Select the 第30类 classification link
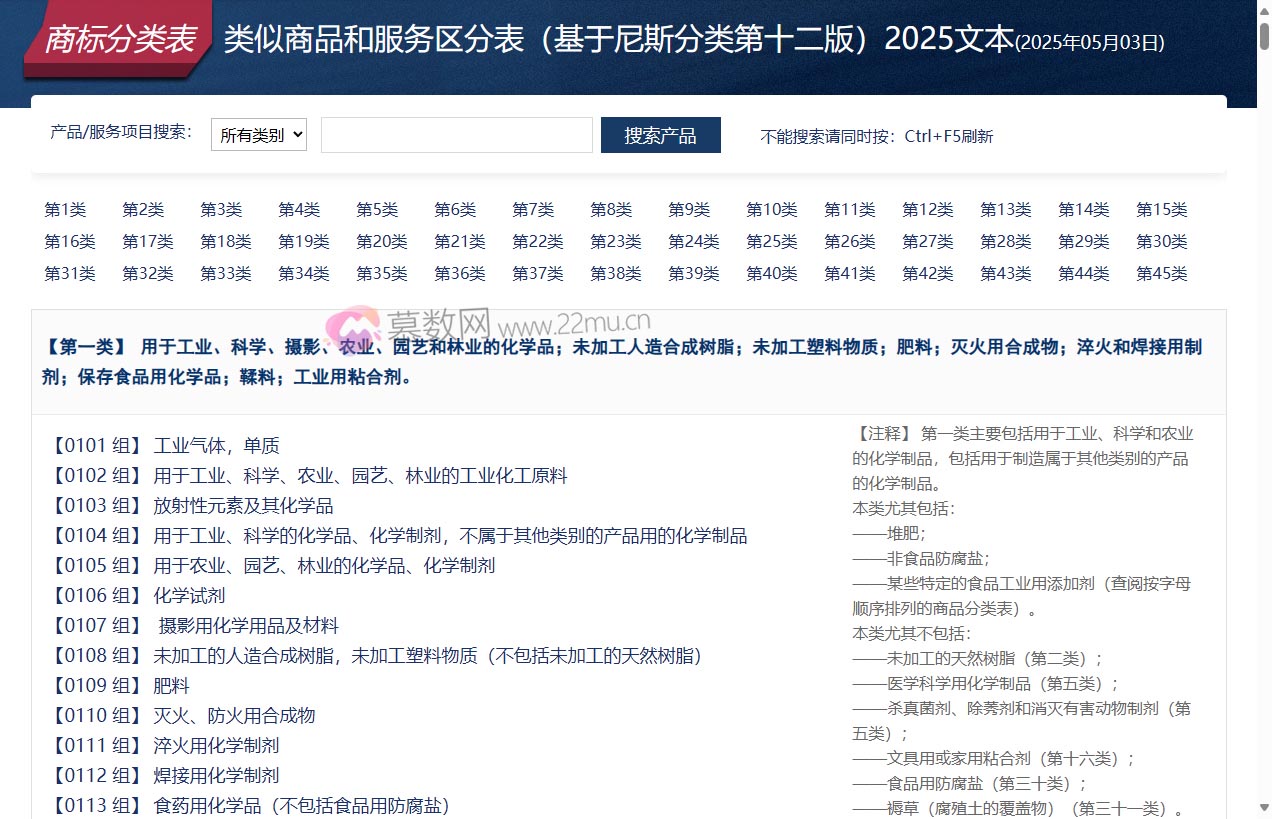The height and width of the screenshot is (819, 1272). (1161, 241)
